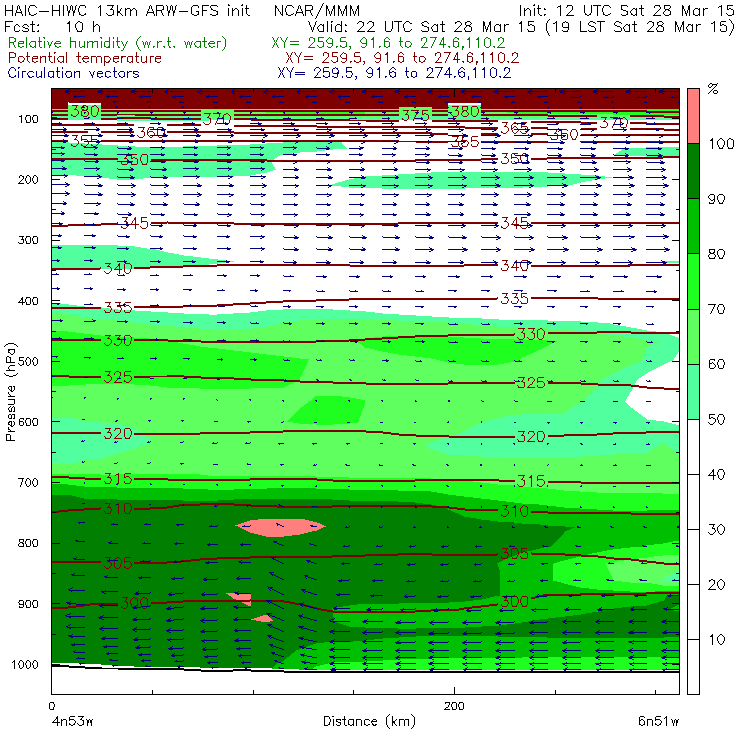
Task: Click the 'NCAR/MMM' header text
Action: pyautogui.click(x=317, y=11)
